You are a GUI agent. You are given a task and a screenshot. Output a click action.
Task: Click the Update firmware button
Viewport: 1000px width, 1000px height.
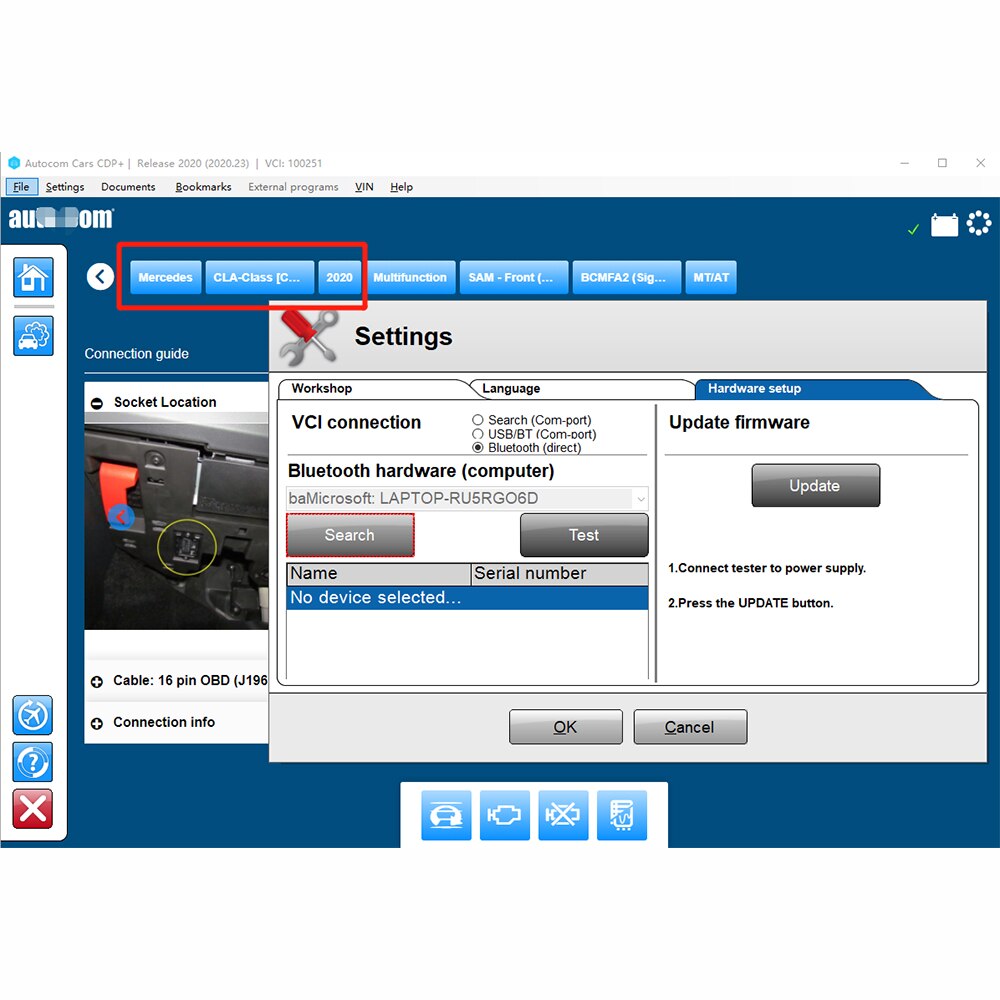pyautogui.click(x=815, y=486)
